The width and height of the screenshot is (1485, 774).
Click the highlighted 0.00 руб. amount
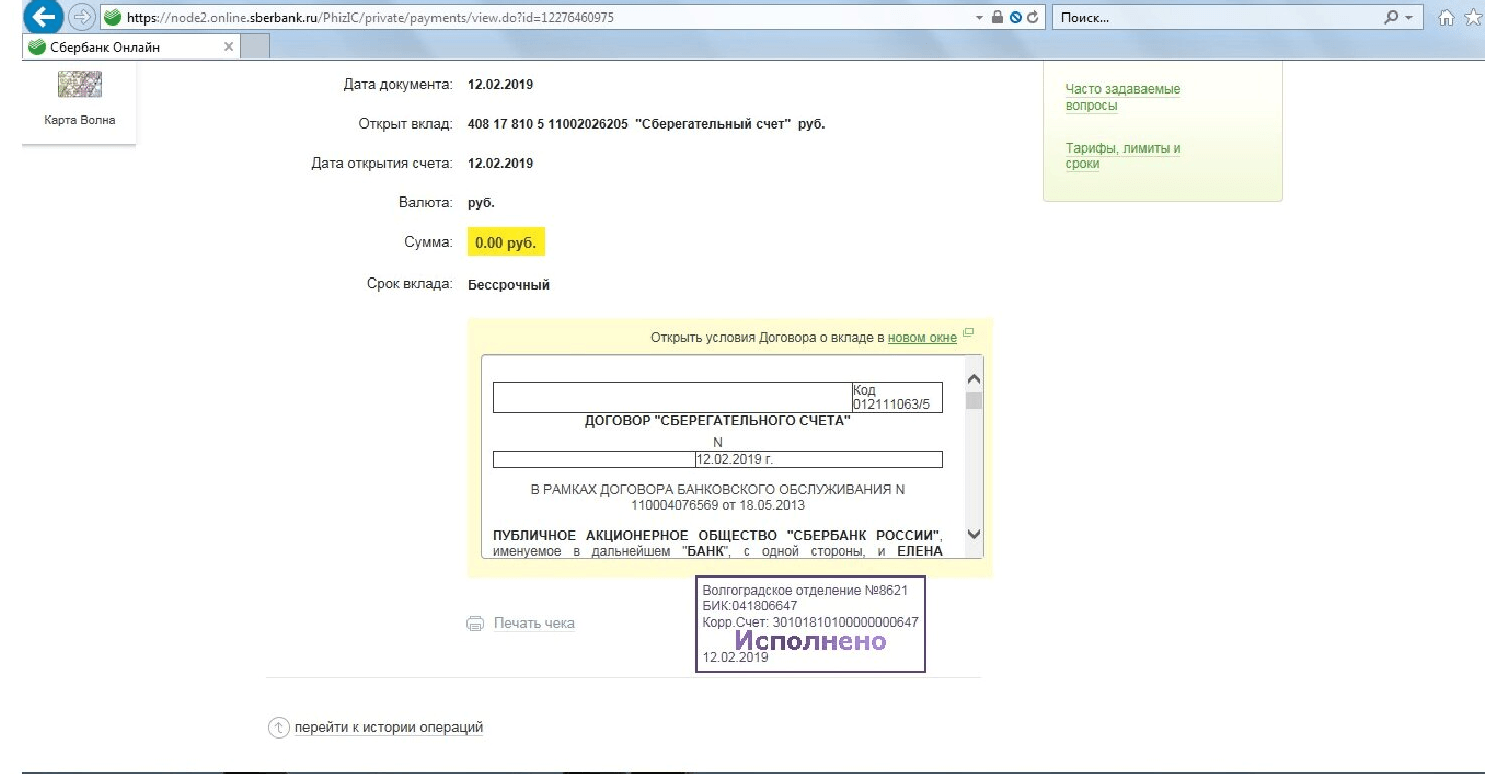tap(506, 243)
